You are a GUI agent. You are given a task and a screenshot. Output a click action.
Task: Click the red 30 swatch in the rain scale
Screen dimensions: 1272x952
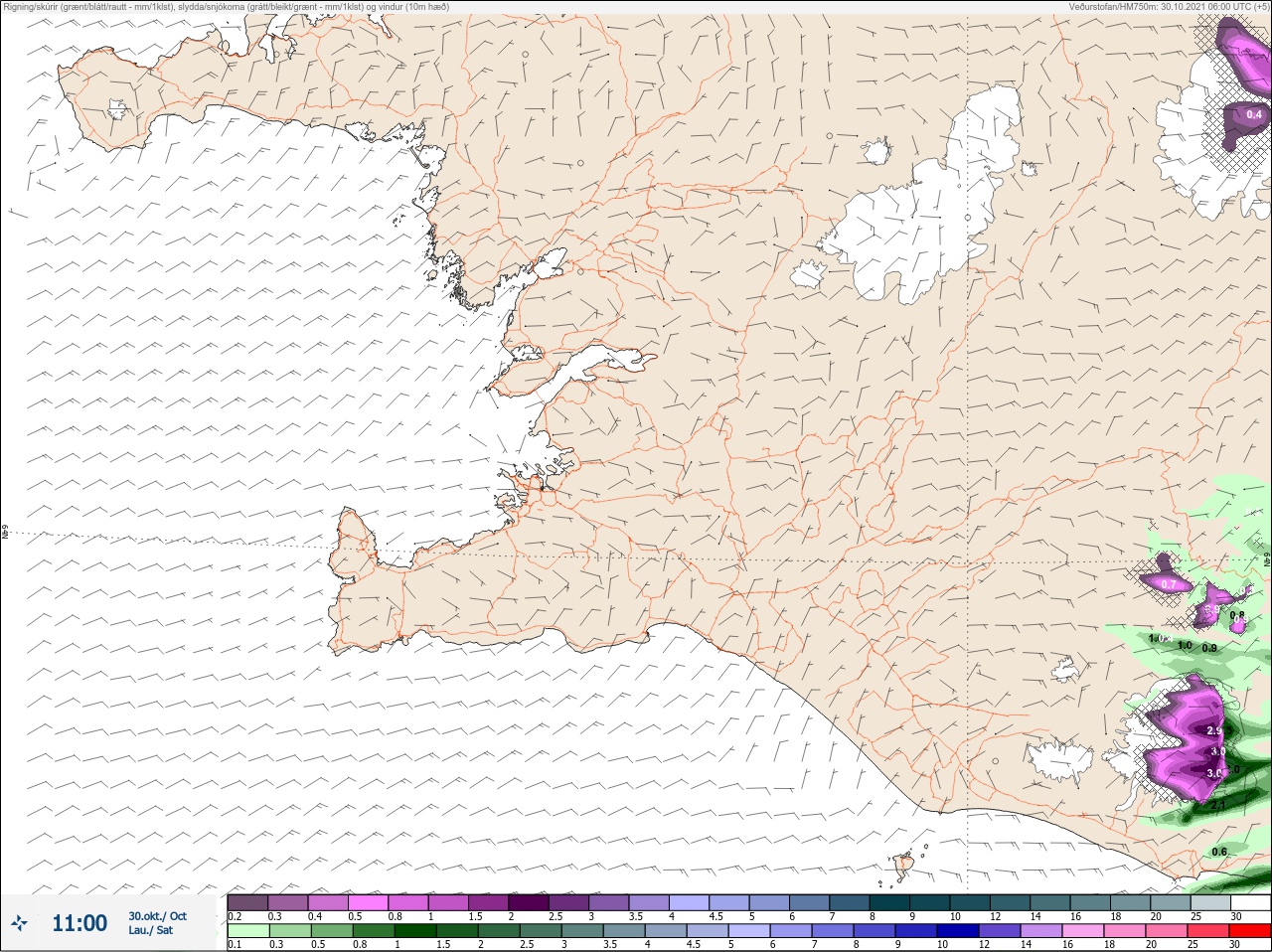click(x=1250, y=931)
